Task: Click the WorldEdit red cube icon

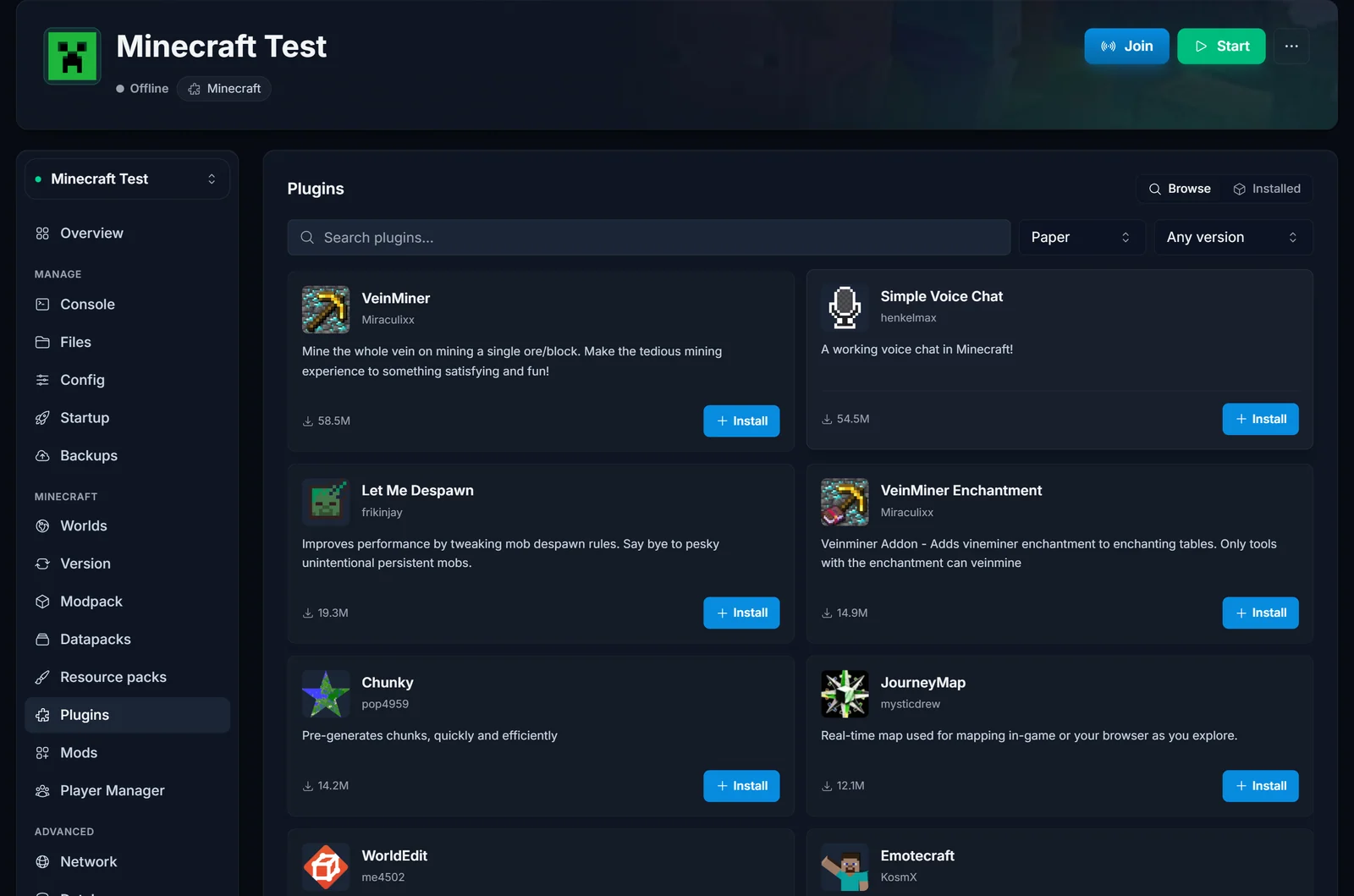Action: click(x=326, y=867)
